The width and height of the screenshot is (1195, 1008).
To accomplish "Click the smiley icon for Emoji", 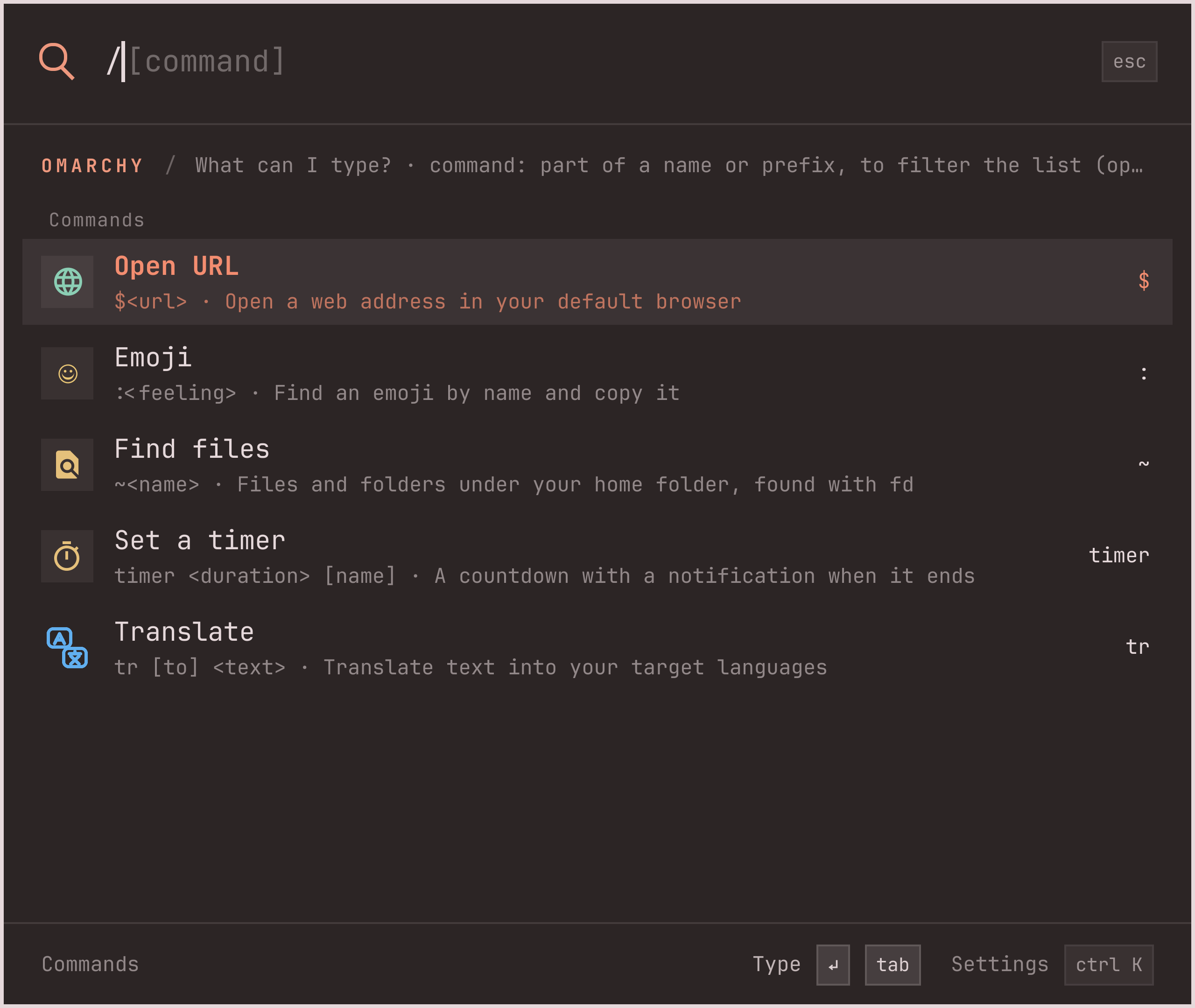I will click(x=67, y=373).
